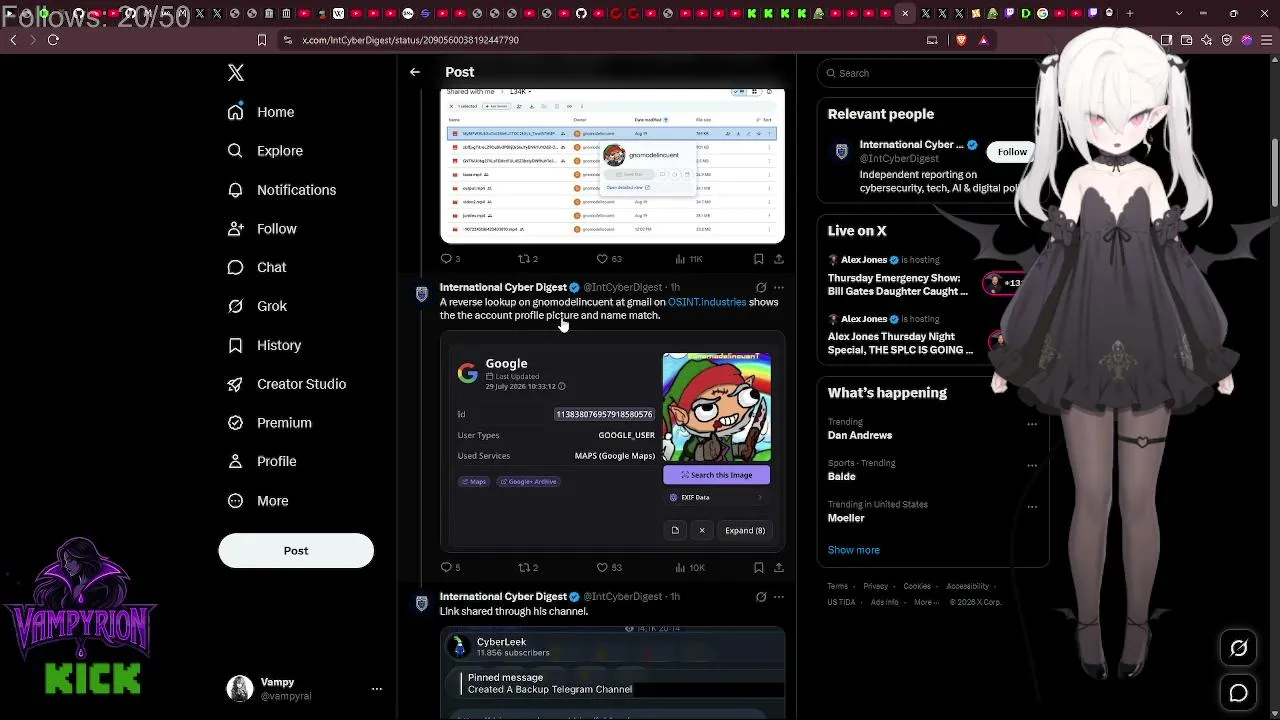Screen dimensions: 1280x720
Task: Go back with the Post arrow
Action: click(415, 72)
